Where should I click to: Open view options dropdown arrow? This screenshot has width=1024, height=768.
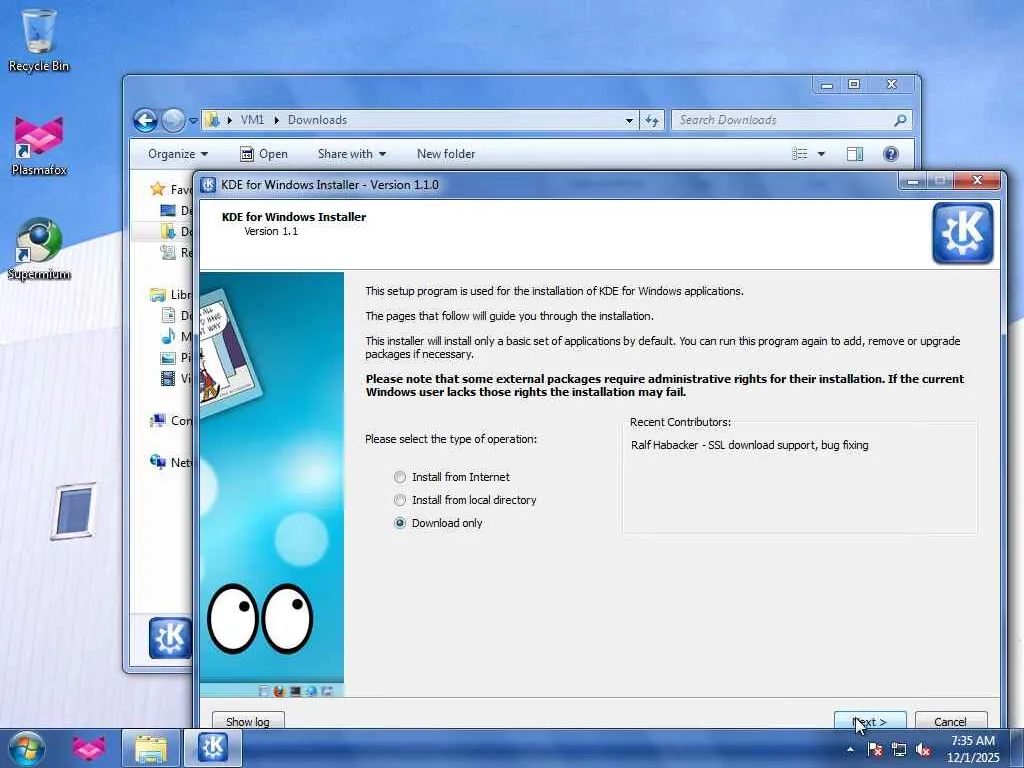[x=822, y=154]
